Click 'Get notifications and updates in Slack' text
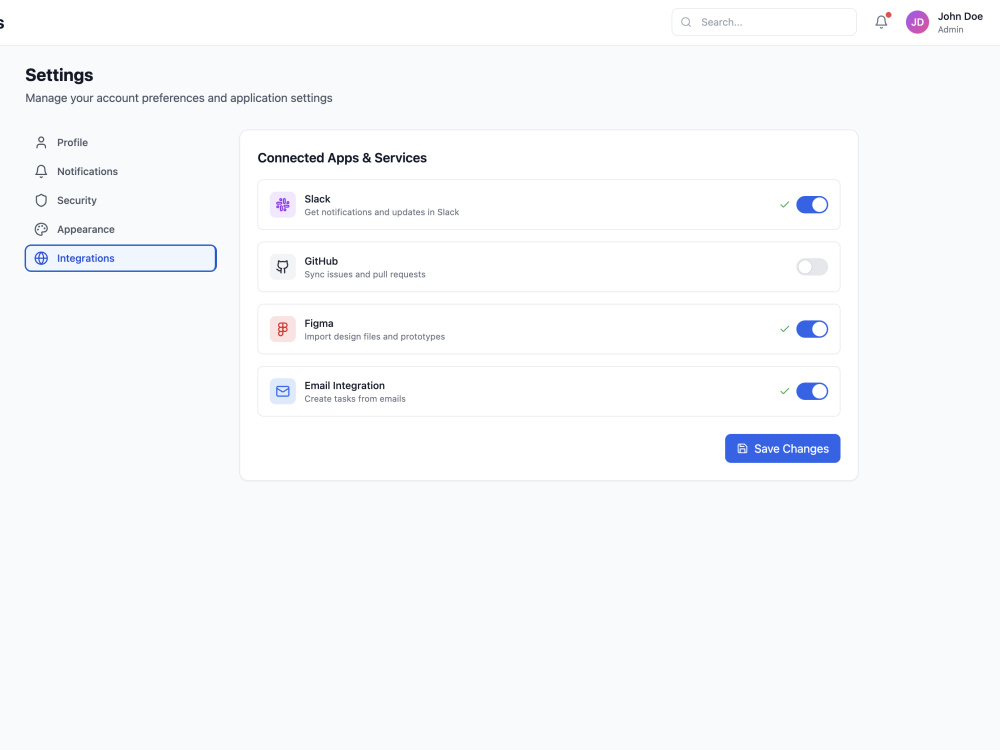Screen dimensions: 1000x750 [381, 212]
